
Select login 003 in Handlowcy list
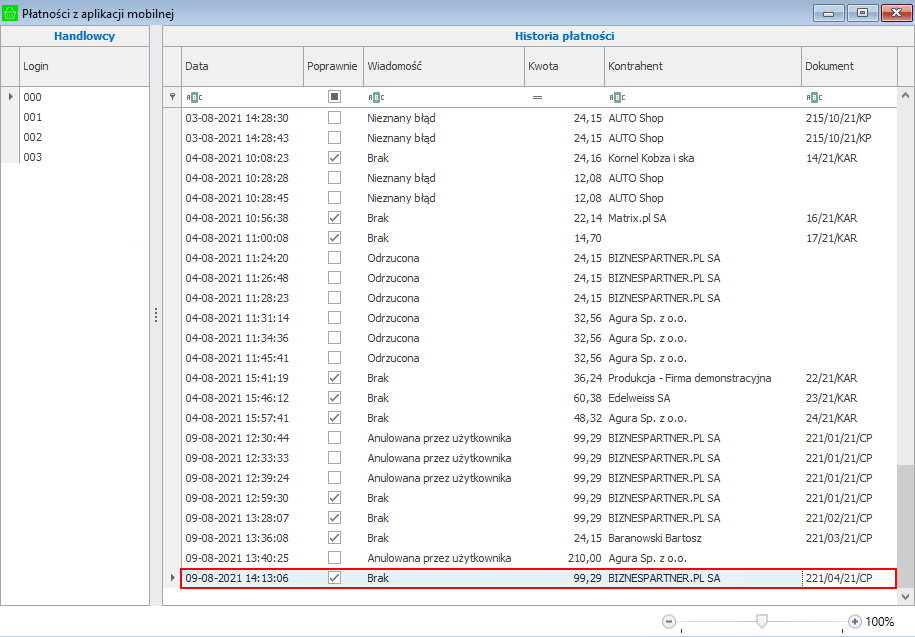tap(33, 157)
